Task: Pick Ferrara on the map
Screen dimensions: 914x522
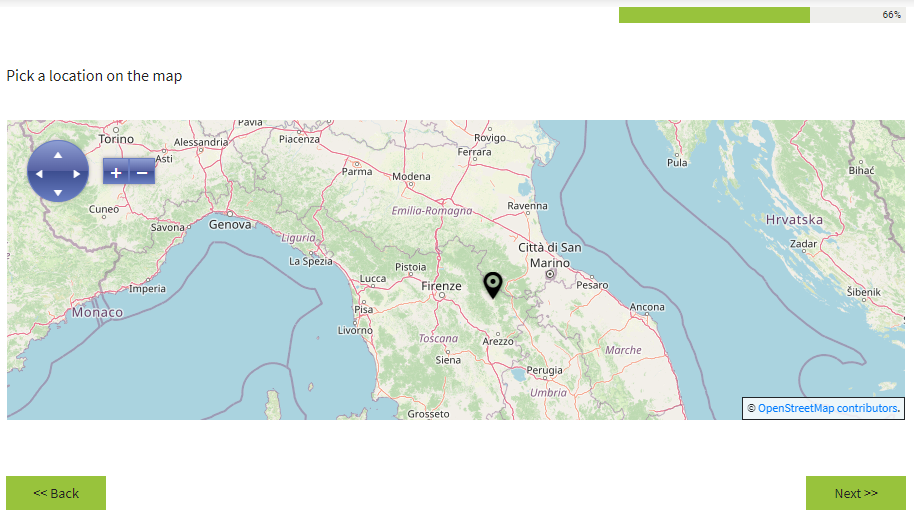Action: pos(474,152)
